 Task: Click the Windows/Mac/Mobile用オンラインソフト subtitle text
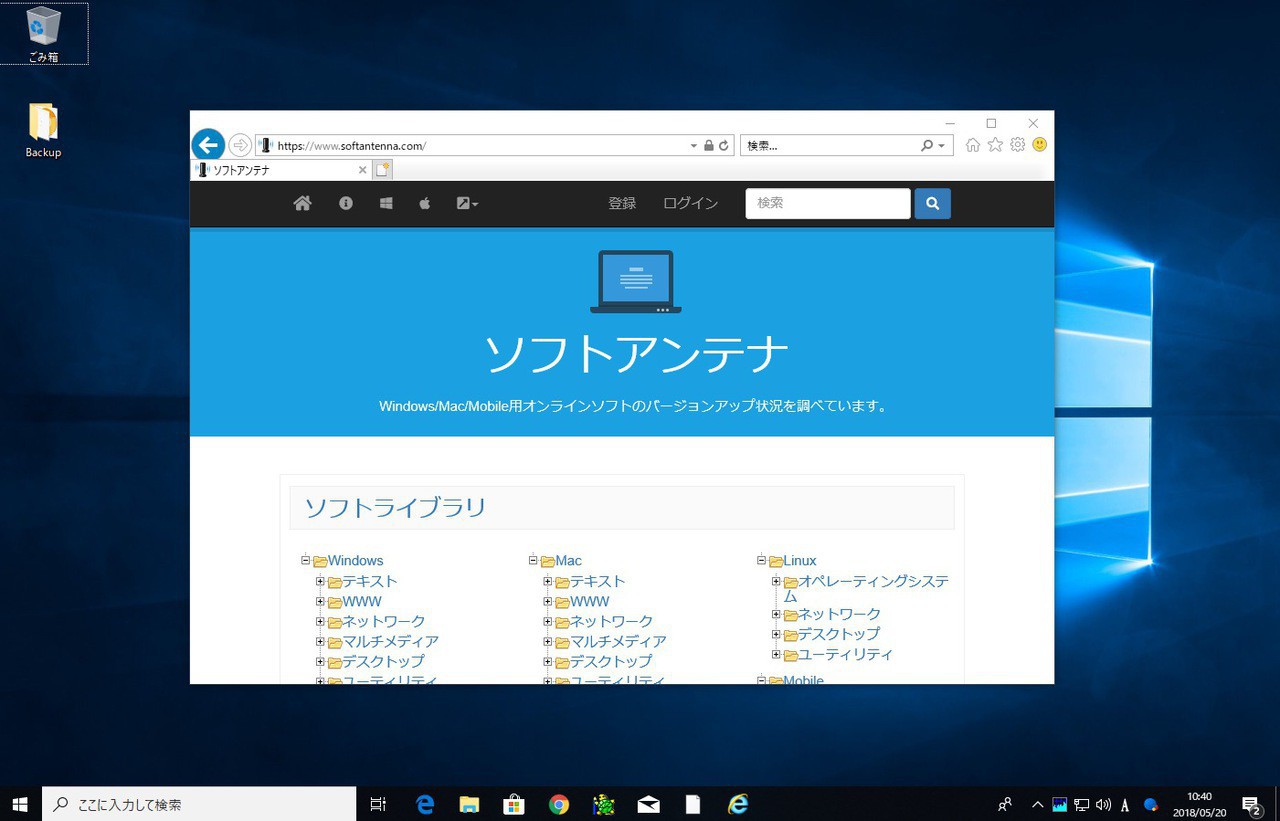pos(634,407)
